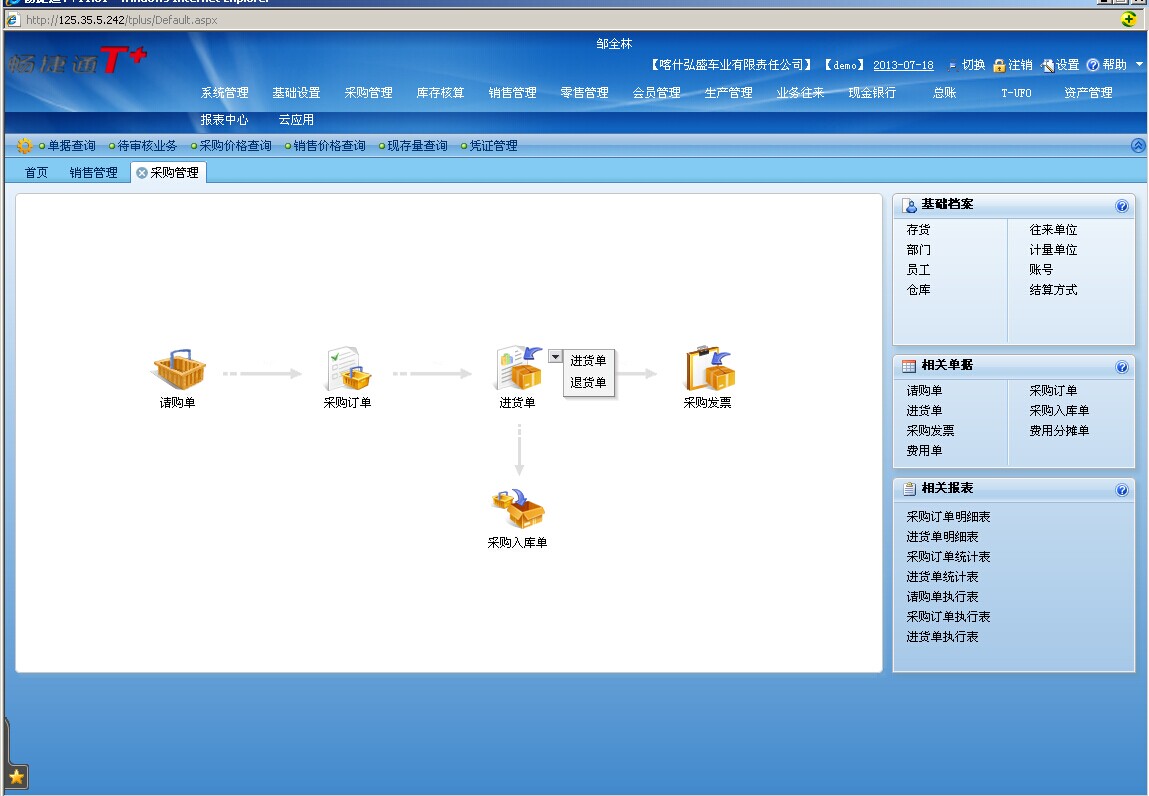Click 凭证管理 shortcut
The width and height of the screenshot is (1149, 796).
coord(493,146)
